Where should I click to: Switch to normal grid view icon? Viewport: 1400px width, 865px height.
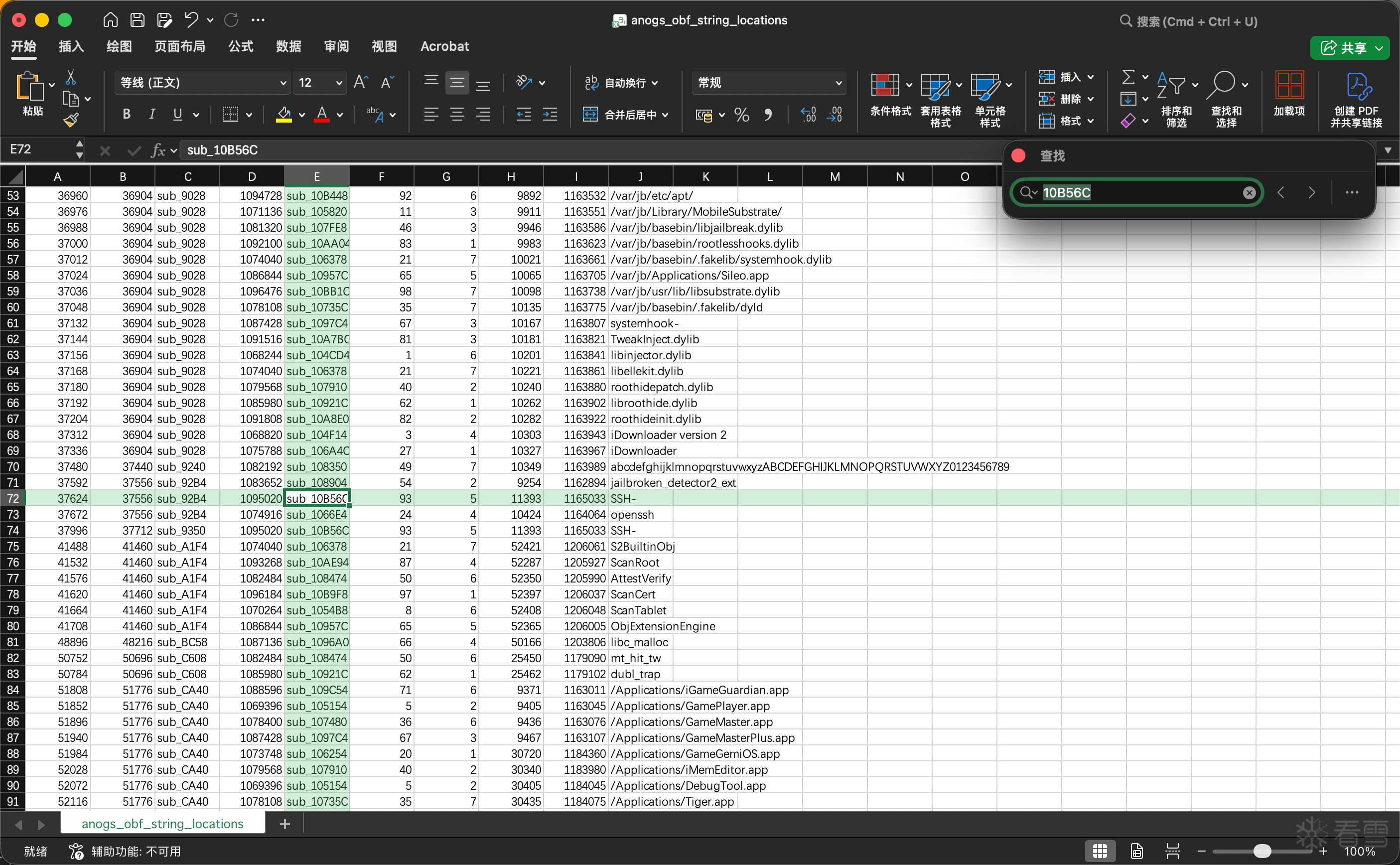1100,851
